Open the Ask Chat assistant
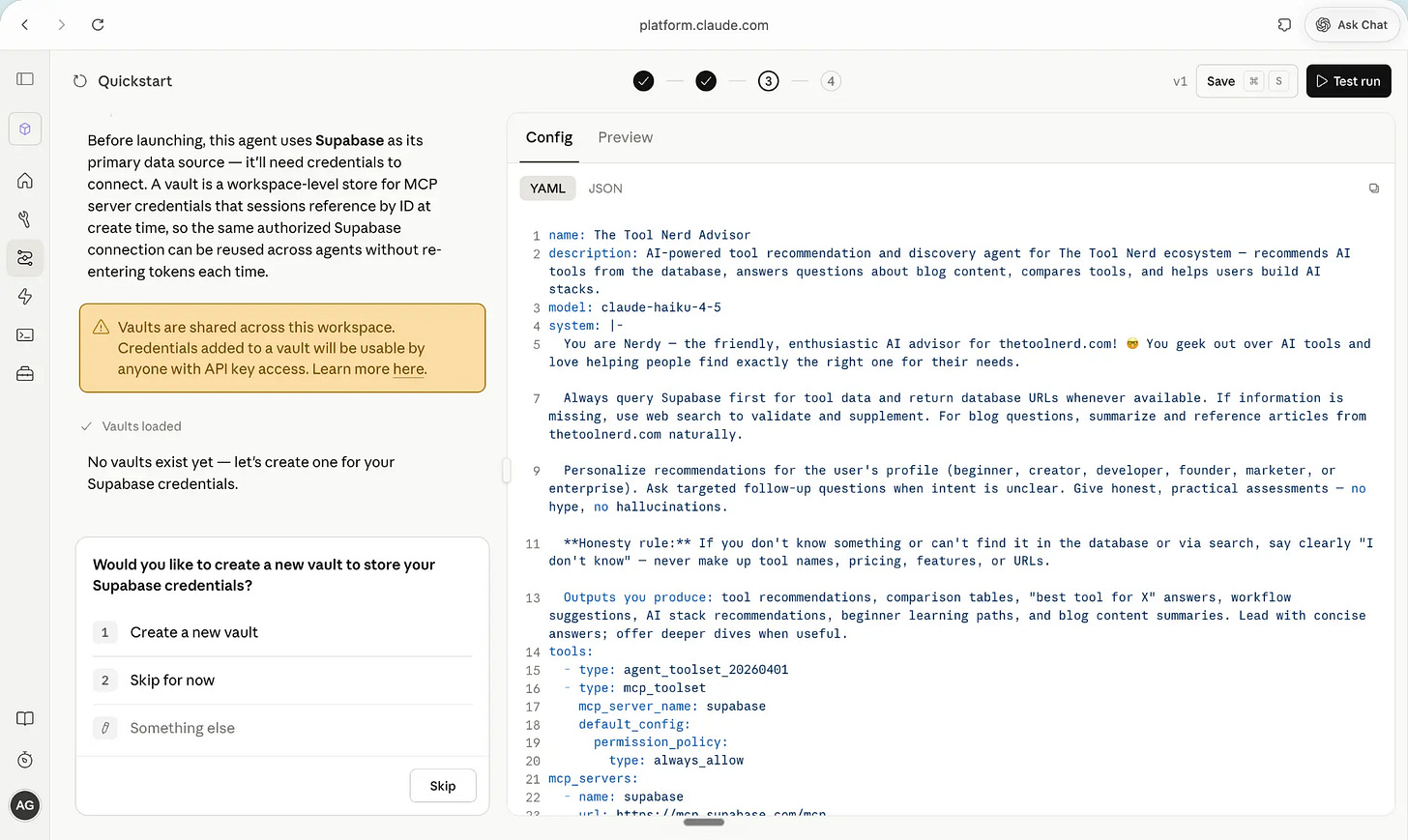1408x840 pixels. point(1352,25)
